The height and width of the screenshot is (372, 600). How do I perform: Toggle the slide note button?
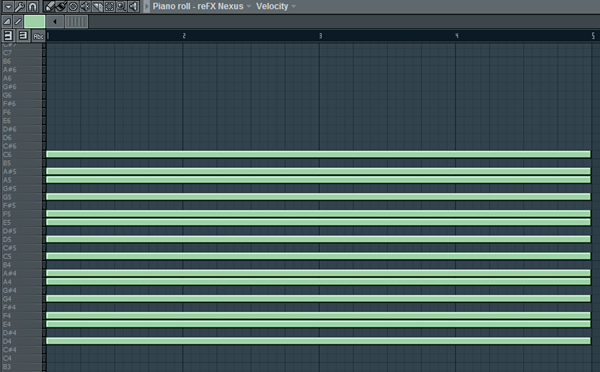click(18, 21)
